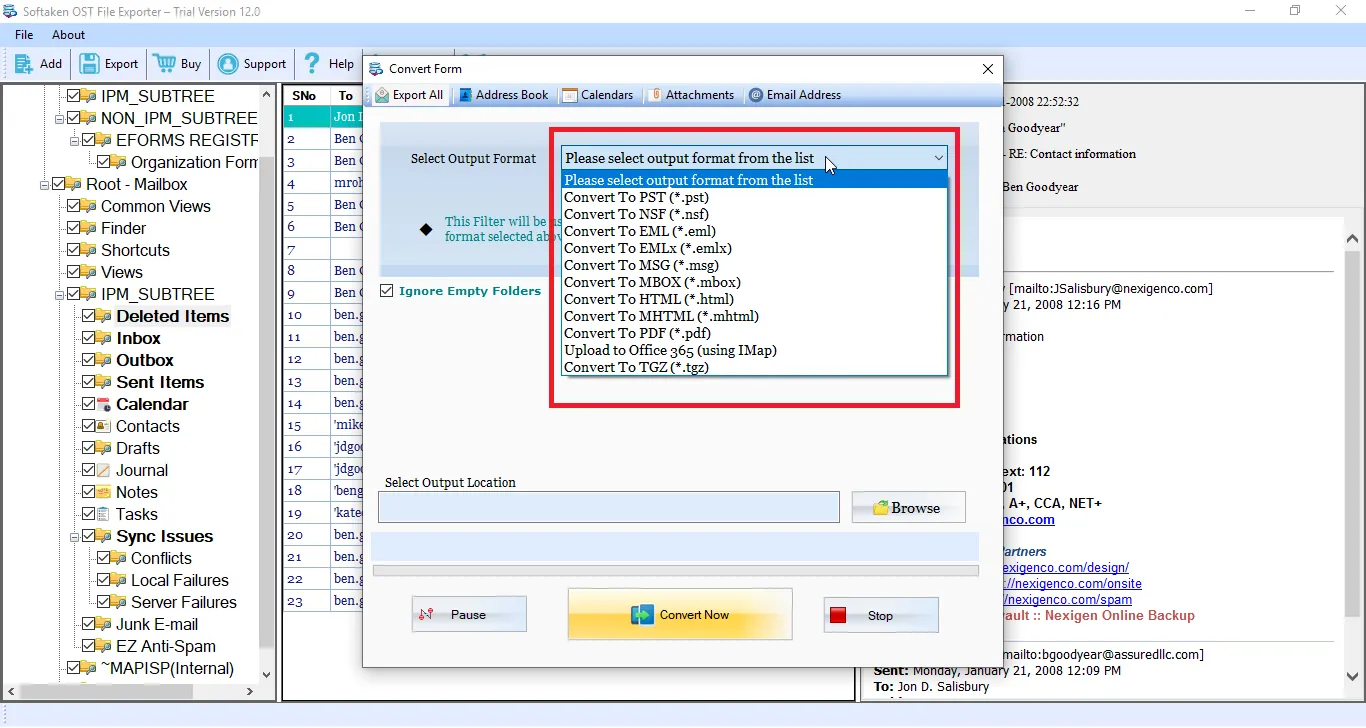This screenshot has width=1366, height=728.
Task: Click the Junk E-mail folder icon
Action: coord(104,624)
